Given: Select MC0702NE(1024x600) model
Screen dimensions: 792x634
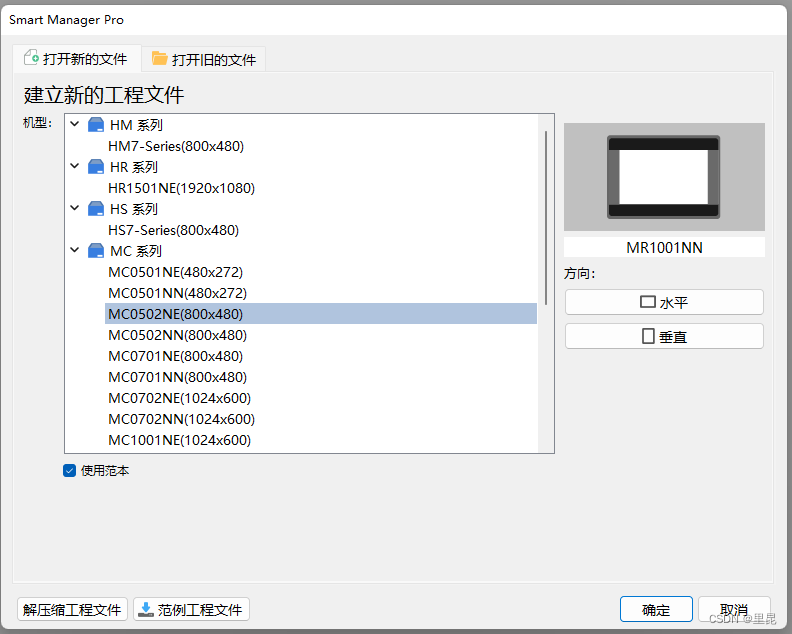Looking at the screenshot, I should tap(179, 398).
